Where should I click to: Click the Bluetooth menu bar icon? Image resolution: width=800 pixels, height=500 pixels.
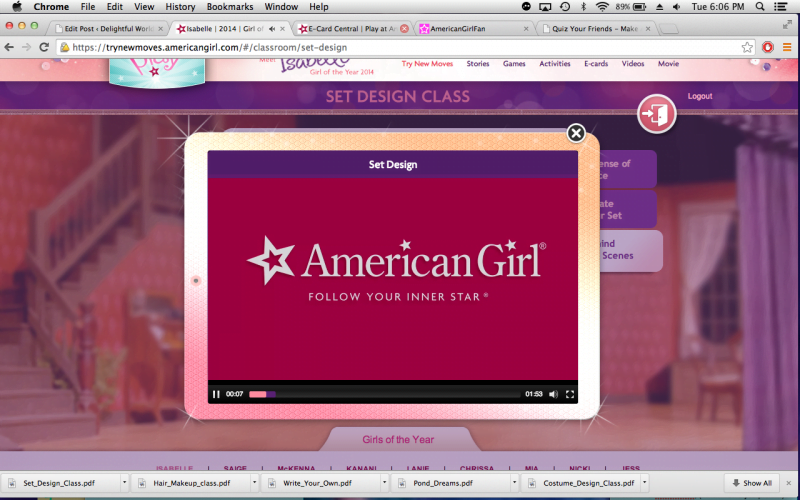pyautogui.click(x=584, y=7)
